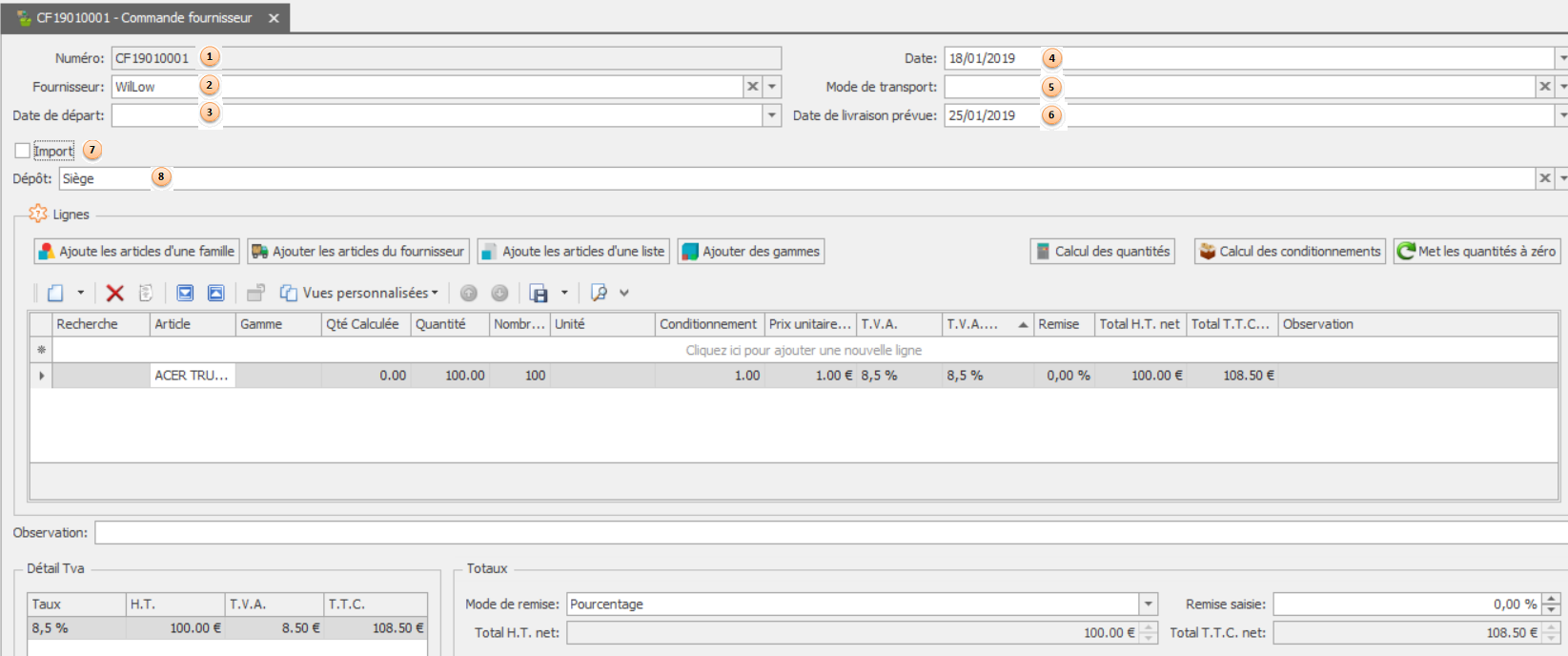
Task: Select the ACER TRU... article cell
Action: [193, 376]
